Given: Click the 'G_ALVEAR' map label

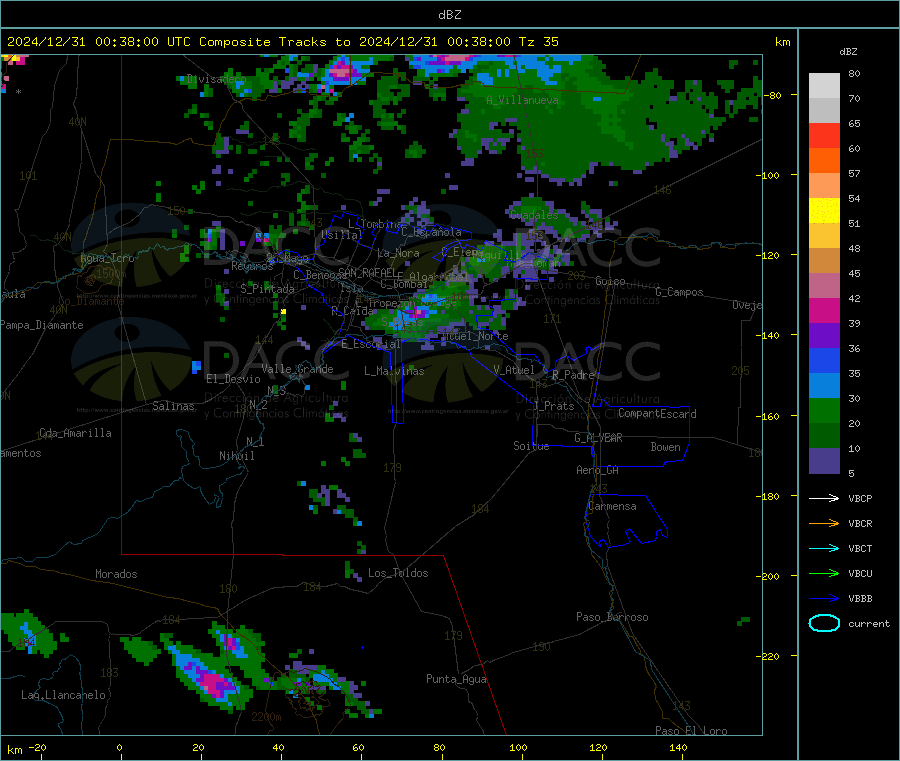Looking at the screenshot, I should pos(598,438).
